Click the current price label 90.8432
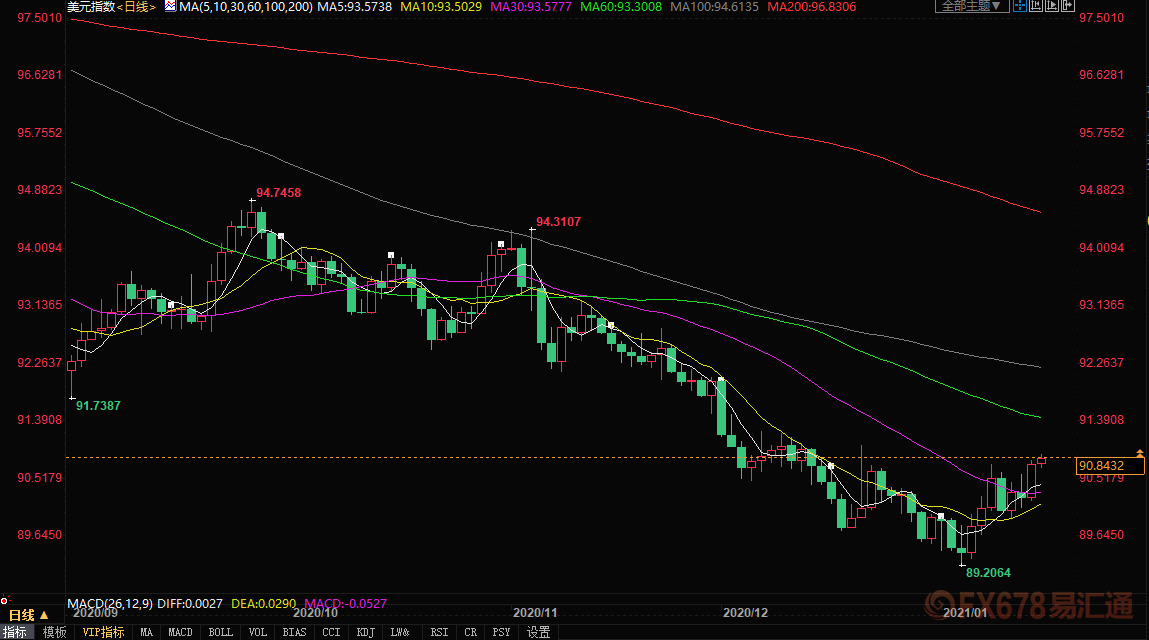This screenshot has width=1149, height=640. 1100,466
